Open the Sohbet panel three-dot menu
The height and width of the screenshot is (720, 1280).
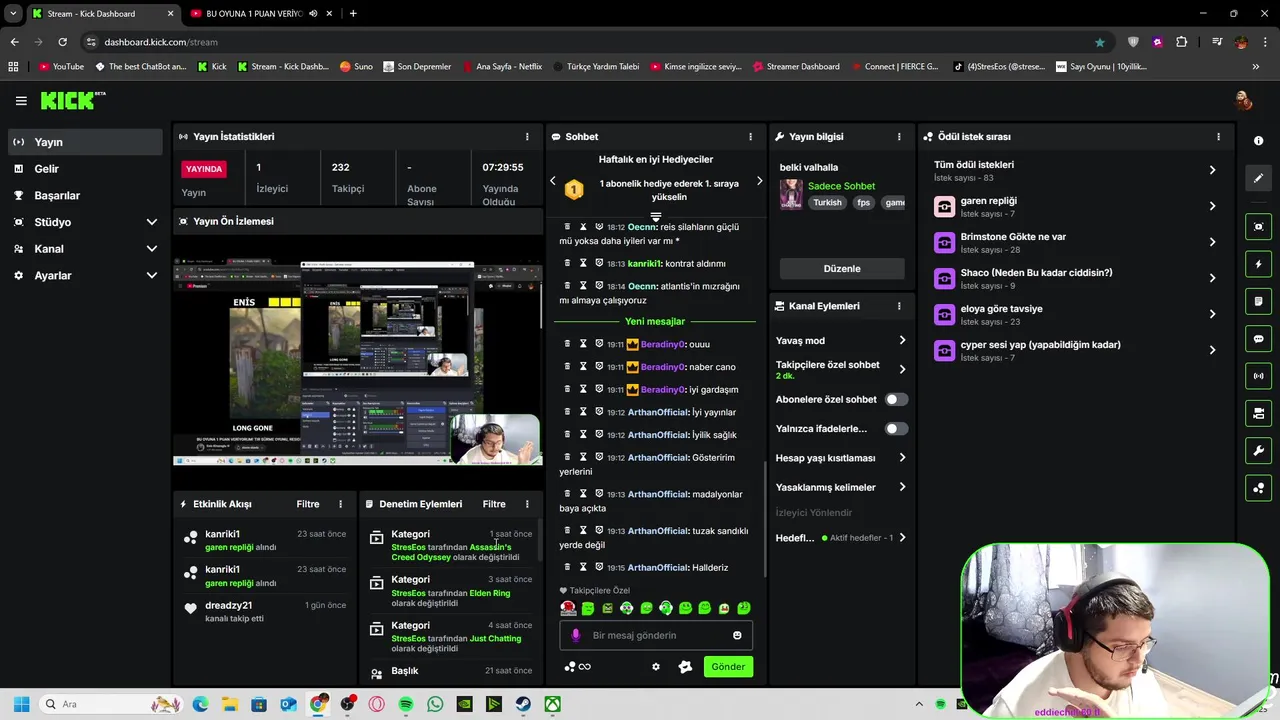(x=750, y=136)
